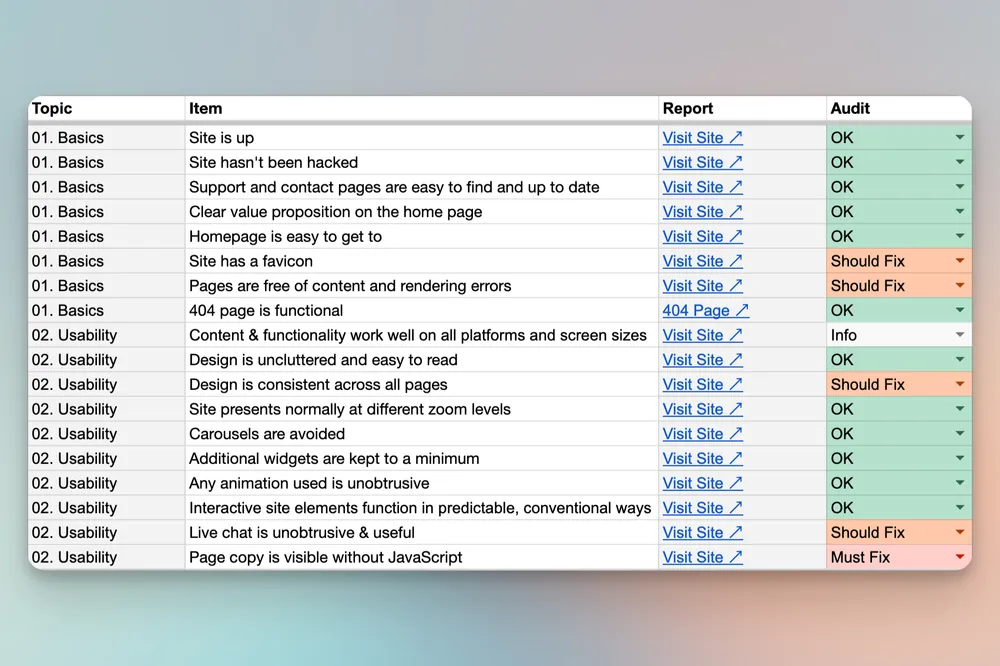Viewport: 1000px width, 666px height.
Task: Open Info dropdown for platforms and screen sizes row
Action: point(960,335)
